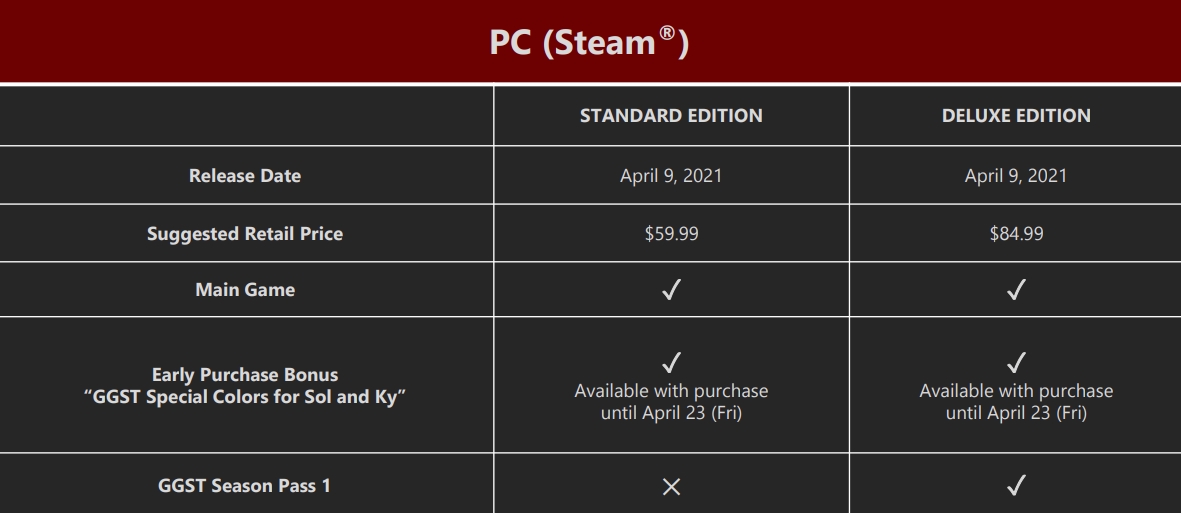
Task: Select the PC (Steam®) header title
Action: (589, 41)
